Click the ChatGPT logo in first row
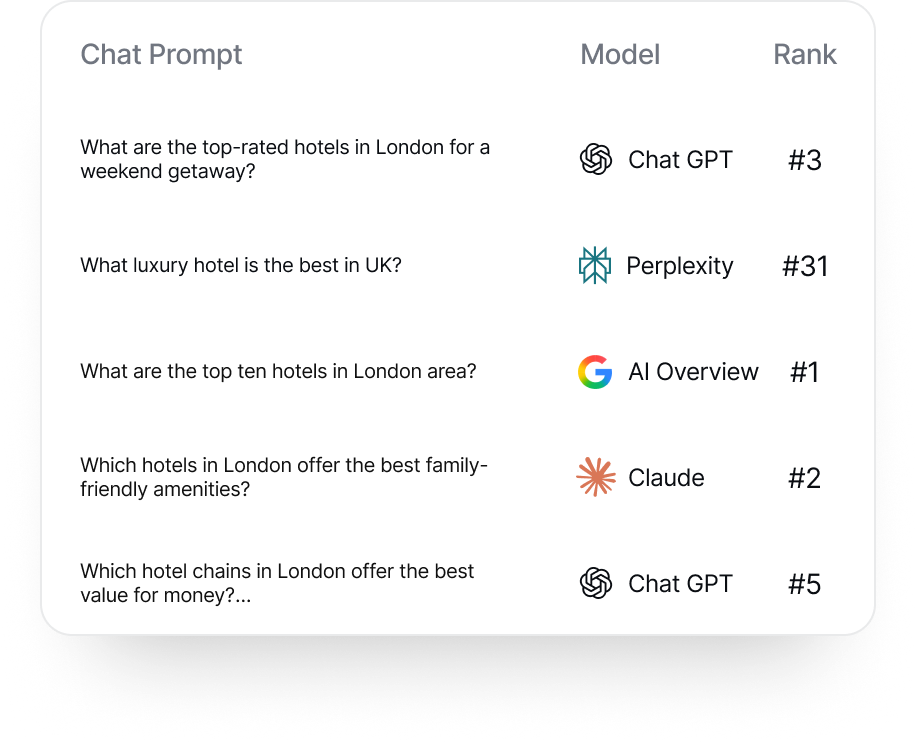 596,160
